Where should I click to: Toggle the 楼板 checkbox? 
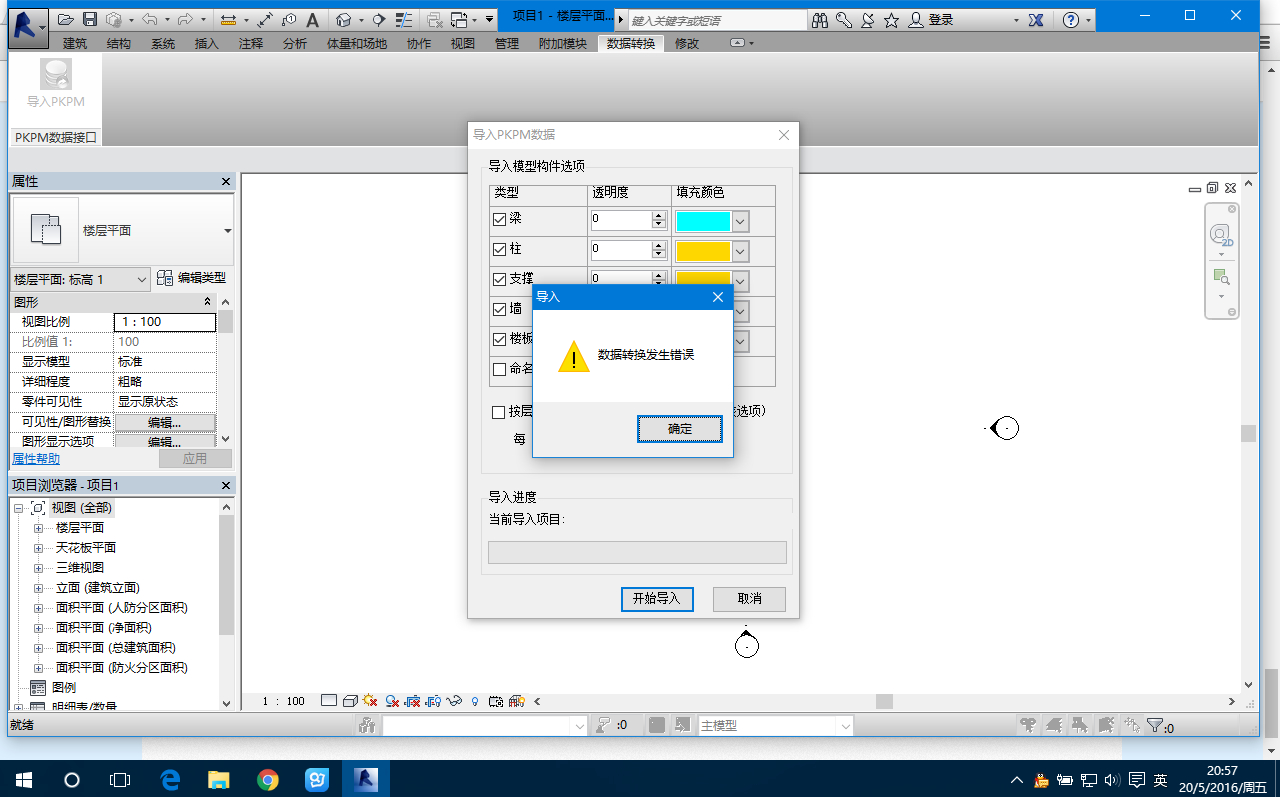pyautogui.click(x=500, y=339)
